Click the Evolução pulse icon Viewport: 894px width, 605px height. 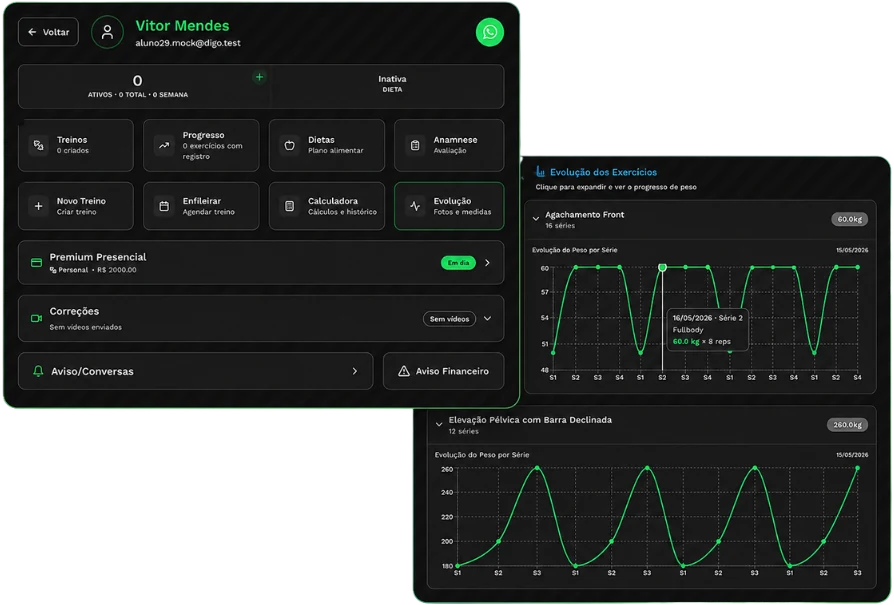pyautogui.click(x=415, y=206)
